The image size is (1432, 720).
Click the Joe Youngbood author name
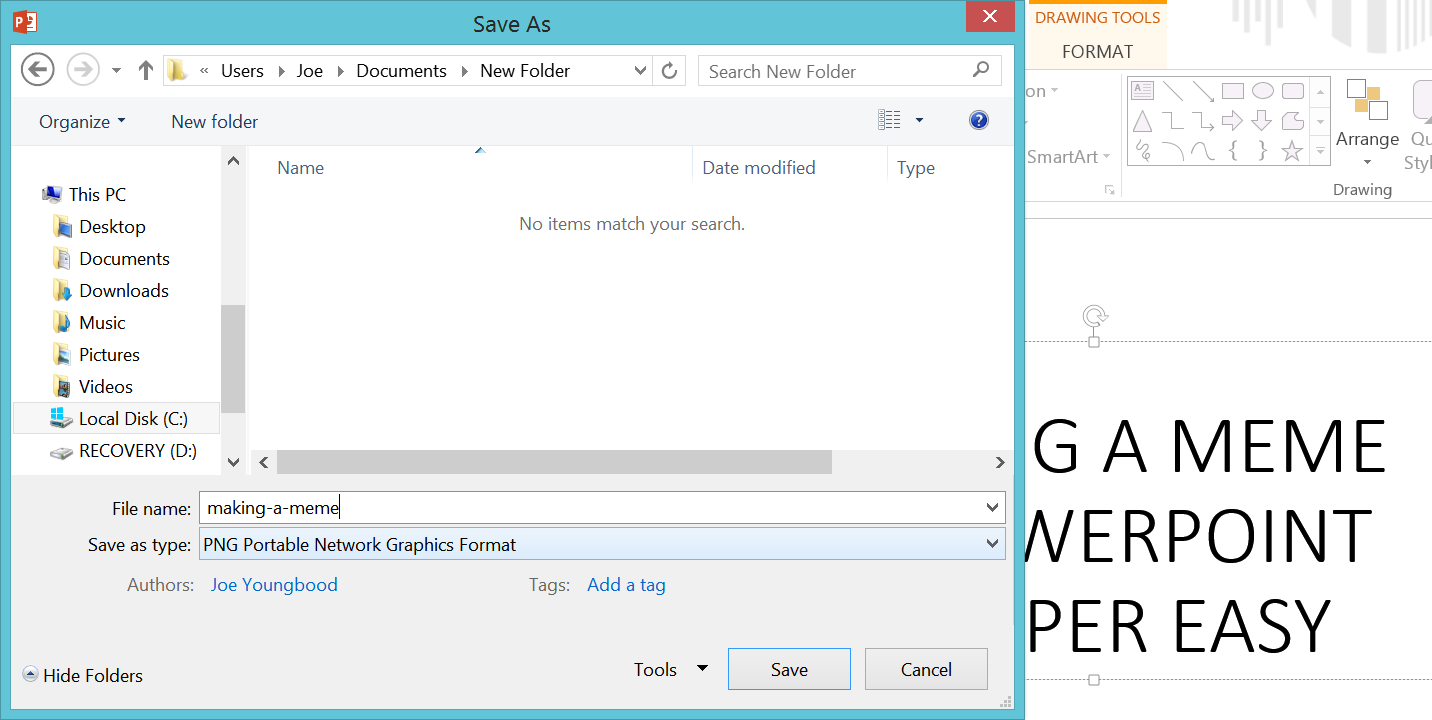tap(274, 585)
